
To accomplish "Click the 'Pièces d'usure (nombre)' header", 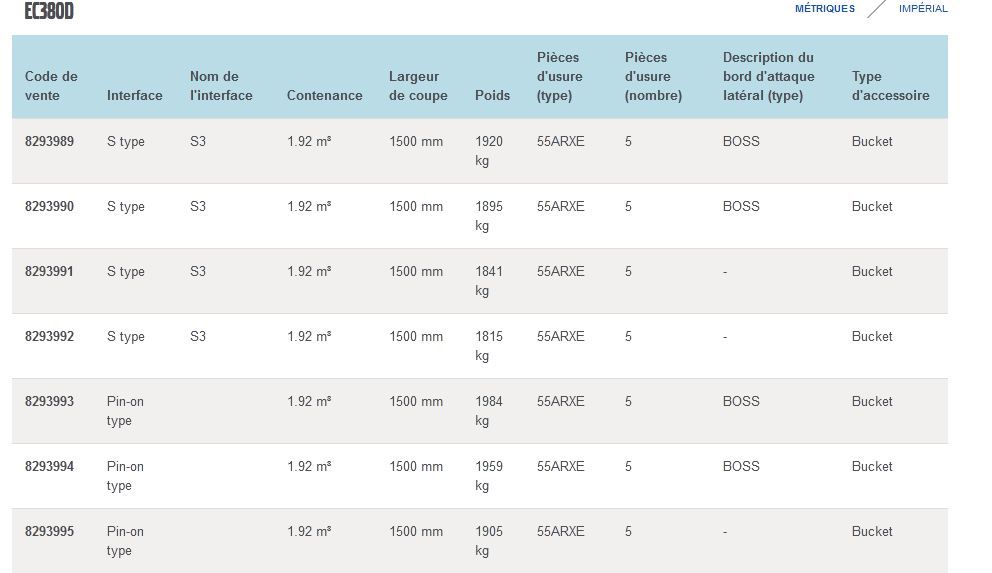I will click(x=653, y=77).
